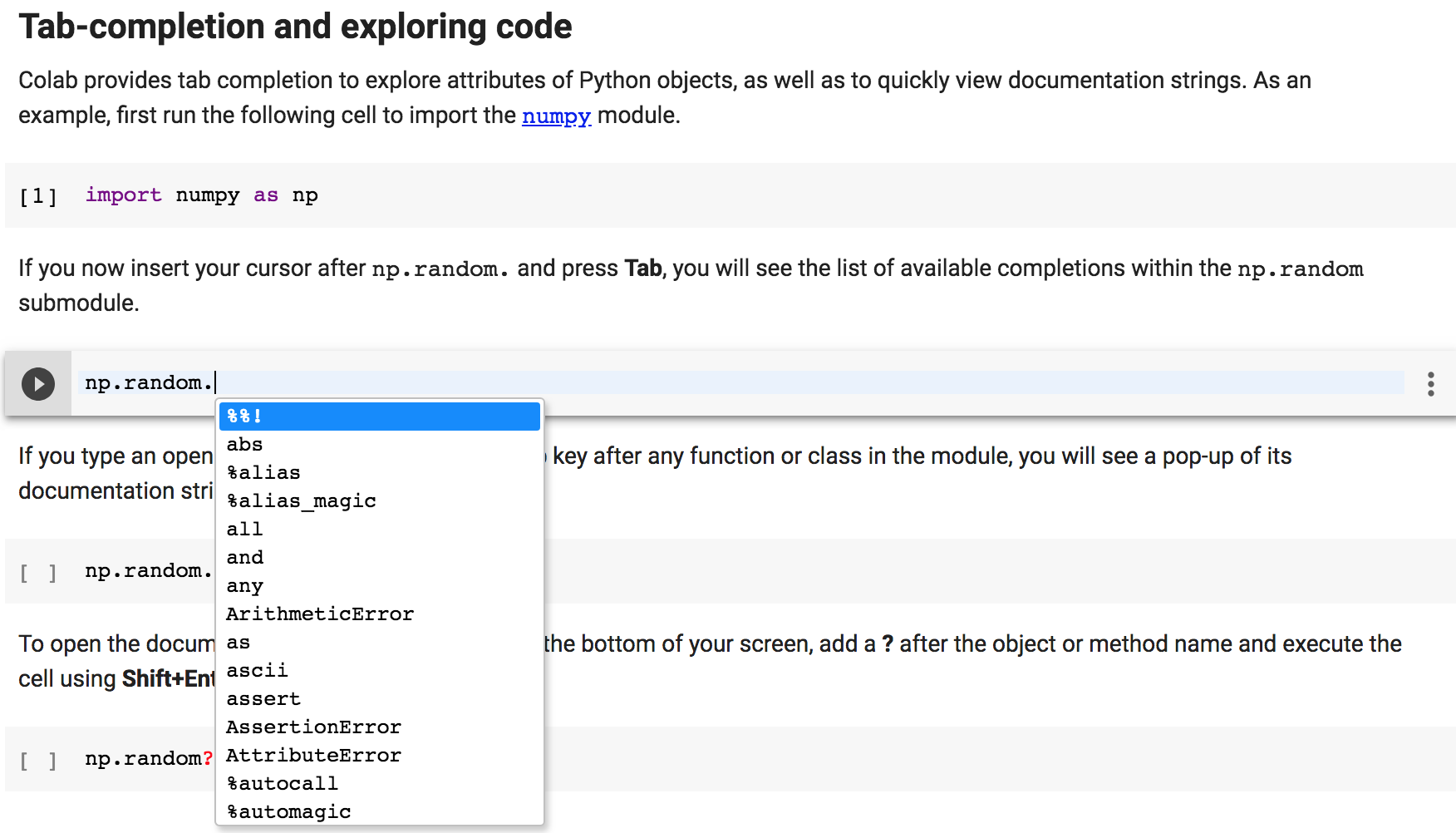Open the numpy hyperlink

tap(555, 116)
